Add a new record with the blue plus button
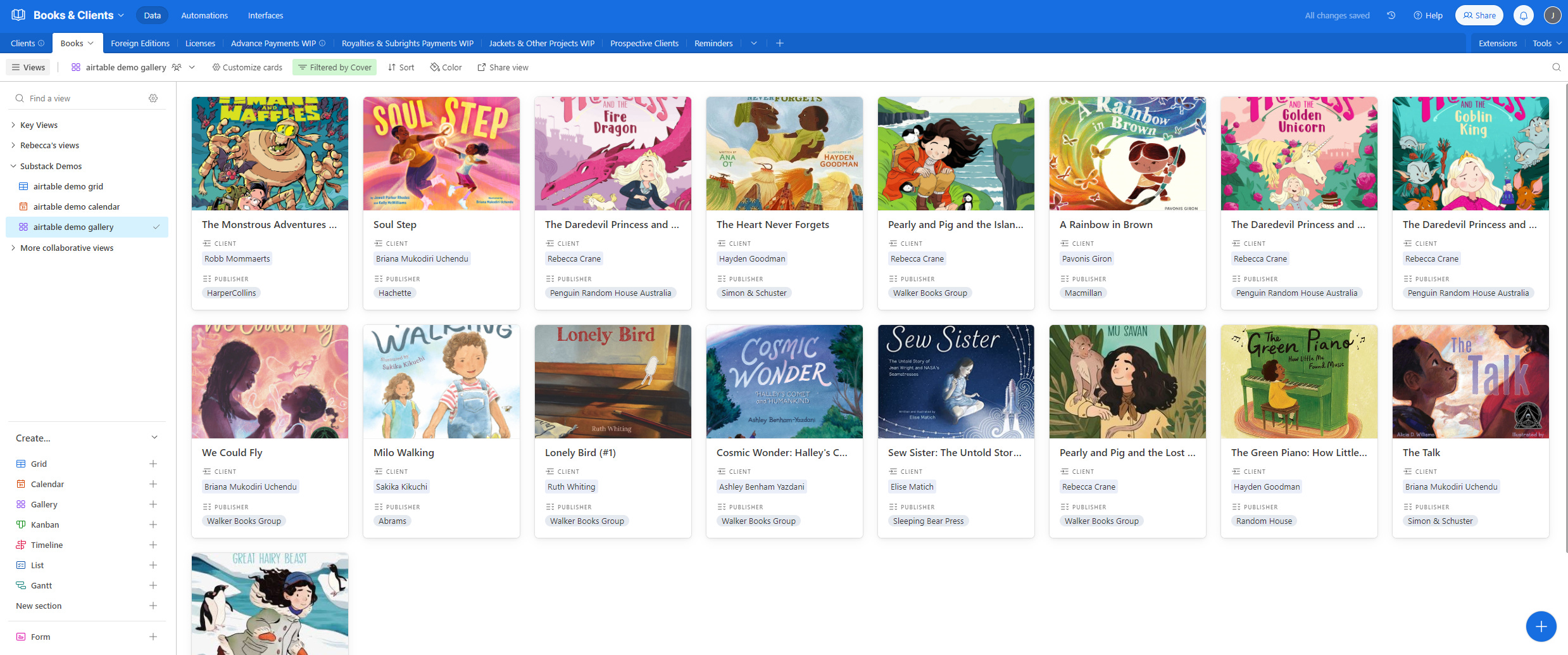This screenshot has height=655, width=1568. point(1541,626)
